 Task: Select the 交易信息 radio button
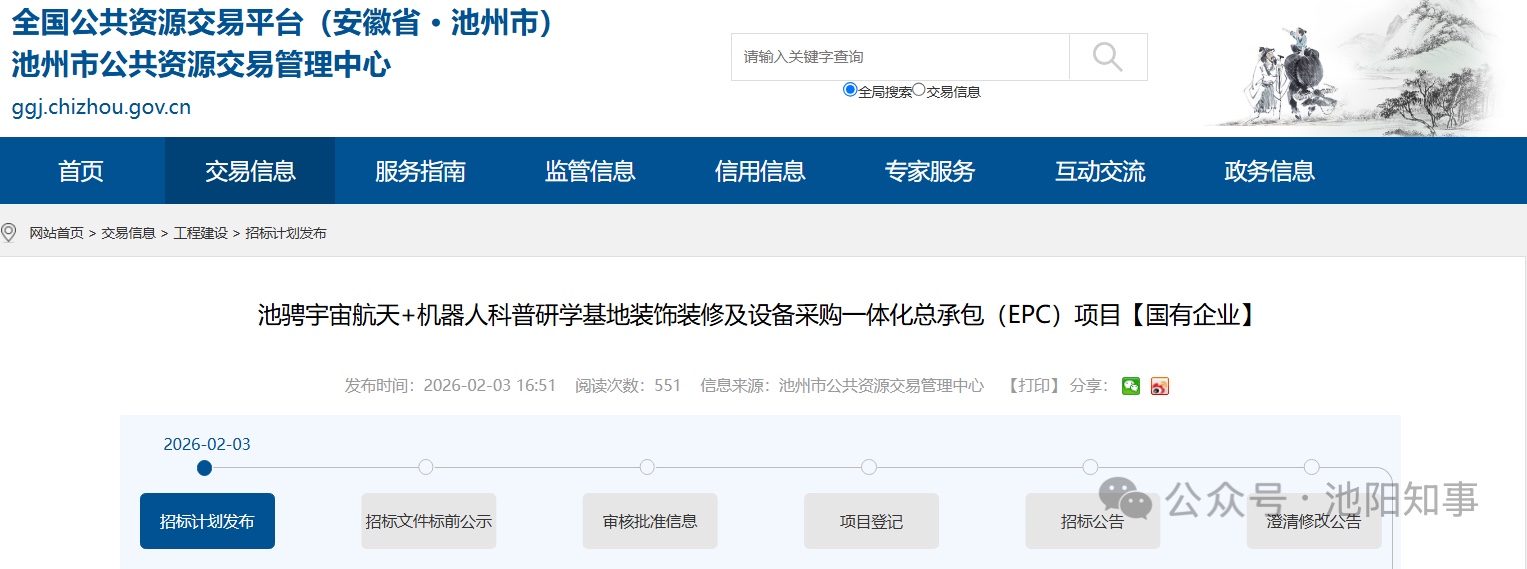[x=919, y=90]
